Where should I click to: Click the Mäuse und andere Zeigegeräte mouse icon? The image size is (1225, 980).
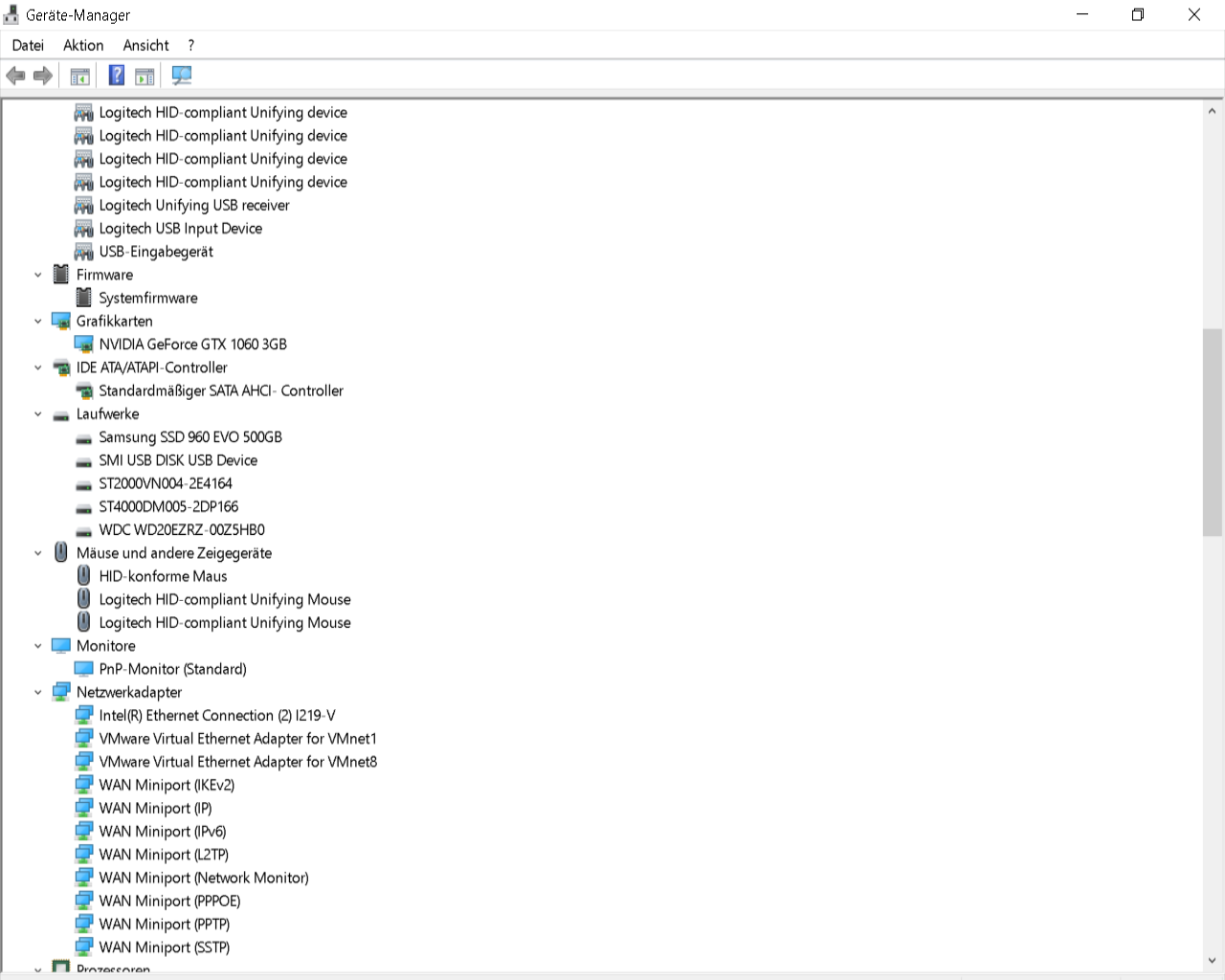click(61, 552)
